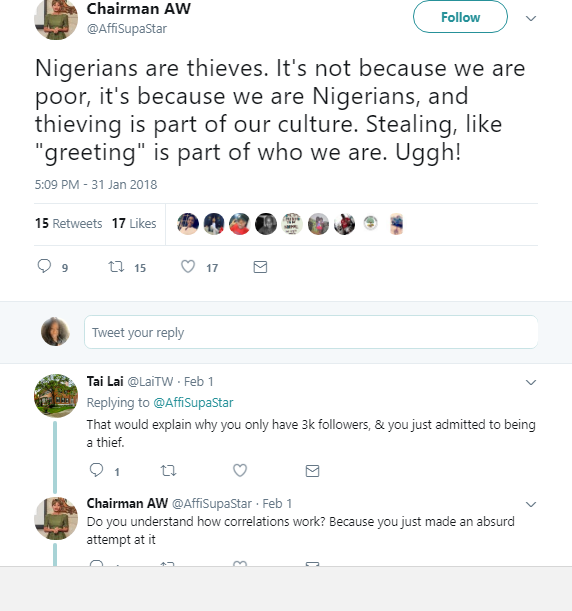This screenshot has width=572, height=611.
Task: Open the 15 Retweets list
Action: 69,223
